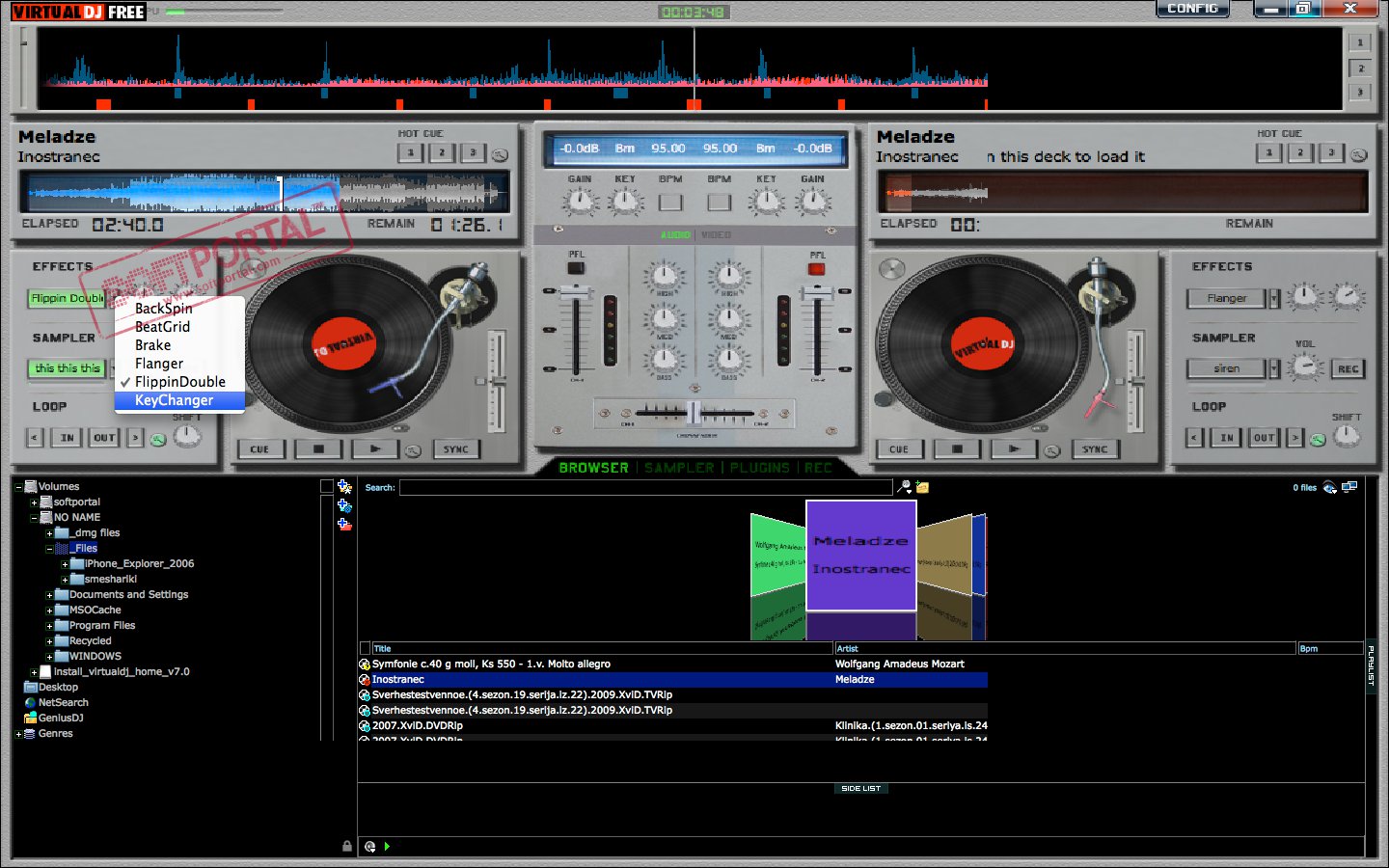
Task: Toggle the left BPM lock button in mixer
Action: (x=670, y=203)
